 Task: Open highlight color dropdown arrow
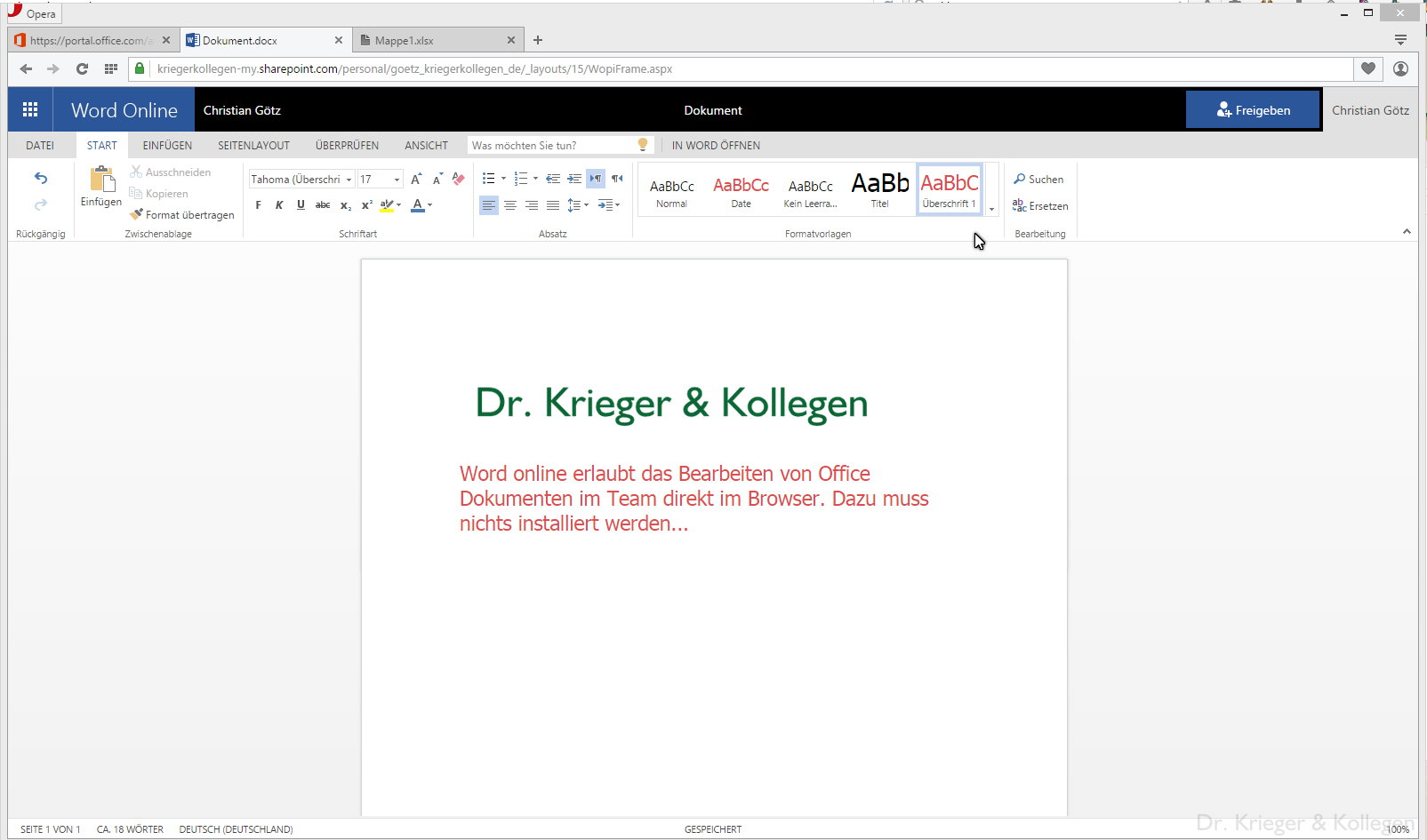pos(399,205)
